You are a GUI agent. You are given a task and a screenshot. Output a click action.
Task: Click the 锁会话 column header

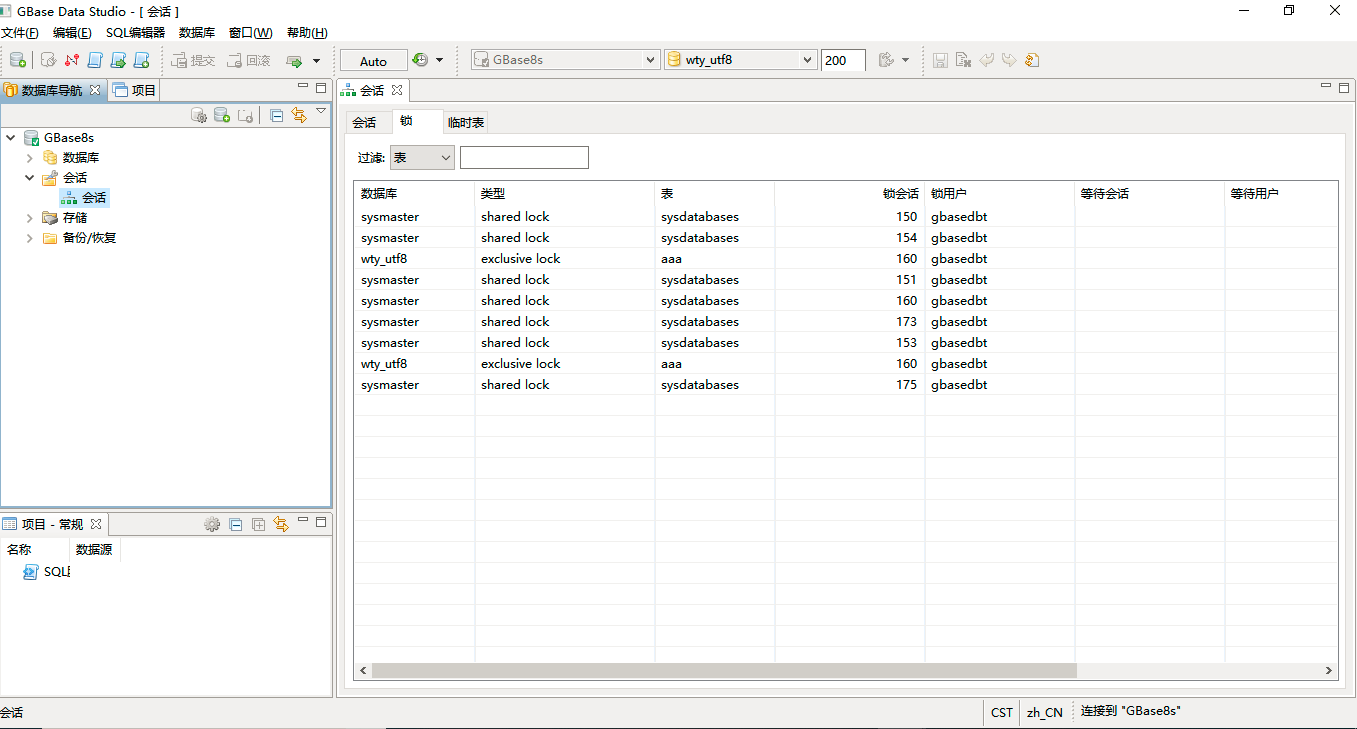pyautogui.click(x=899, y=194)
